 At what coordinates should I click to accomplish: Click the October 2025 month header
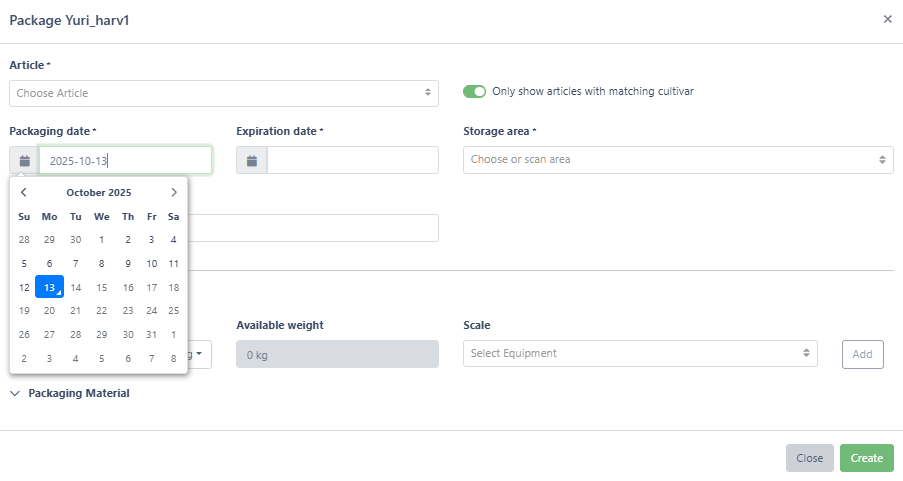pyautogui.click(x=98, y=192)
